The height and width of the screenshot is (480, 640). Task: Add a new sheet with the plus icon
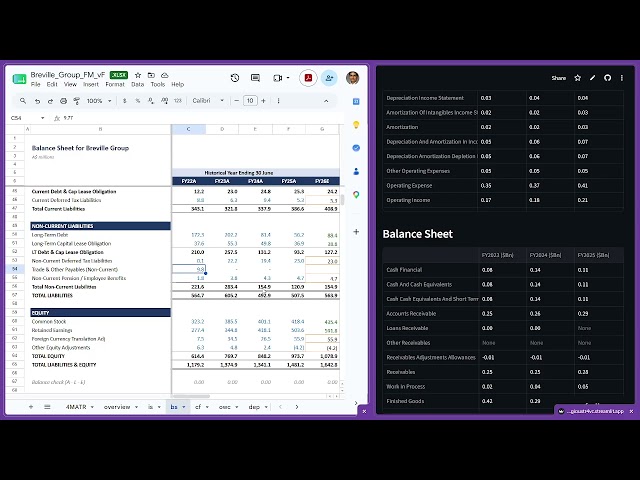click(x=31, y=407)
